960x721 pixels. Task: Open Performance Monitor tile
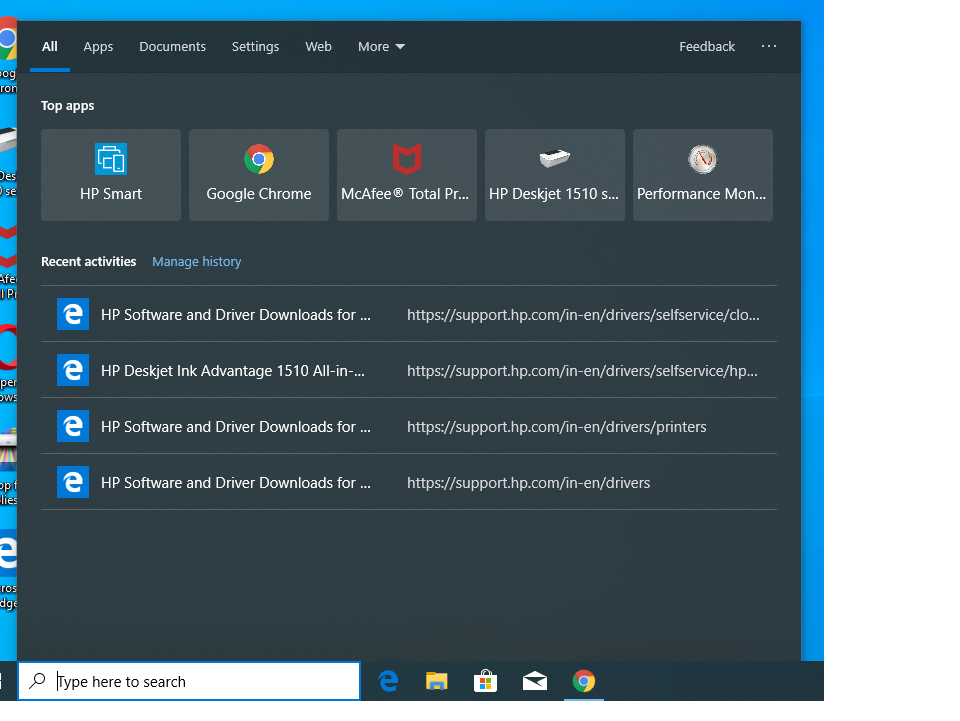pos(703,174)
